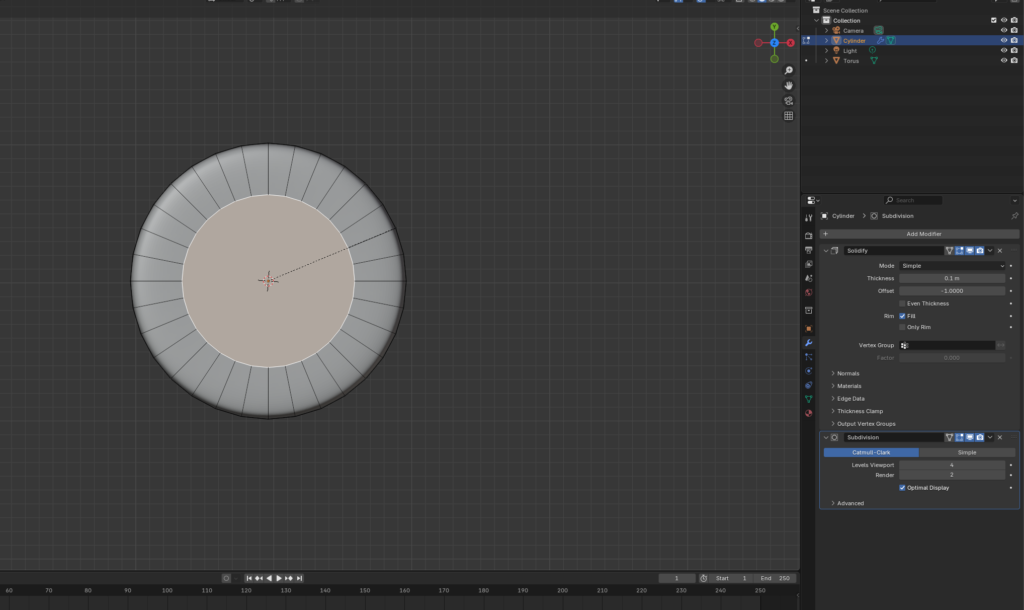The height and width of the screenshot is (610, 1024).
Task: Open the Modifiers wrench properties tab
Action: click(x=808, y=343)
